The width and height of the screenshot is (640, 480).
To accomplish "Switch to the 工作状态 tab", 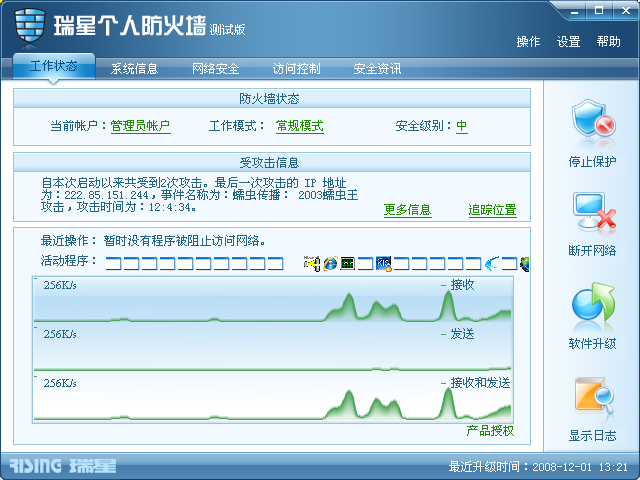I will (54, 66).
